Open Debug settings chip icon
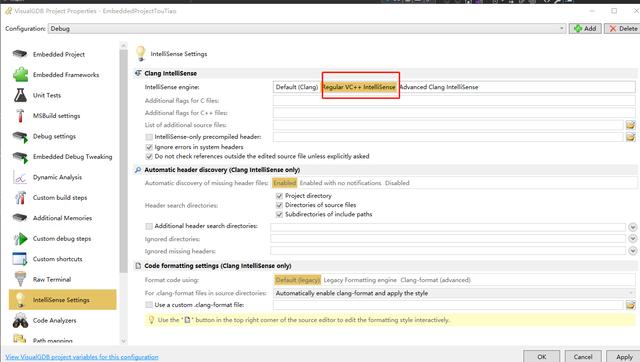The image size is (640, 362). (20, 136)
